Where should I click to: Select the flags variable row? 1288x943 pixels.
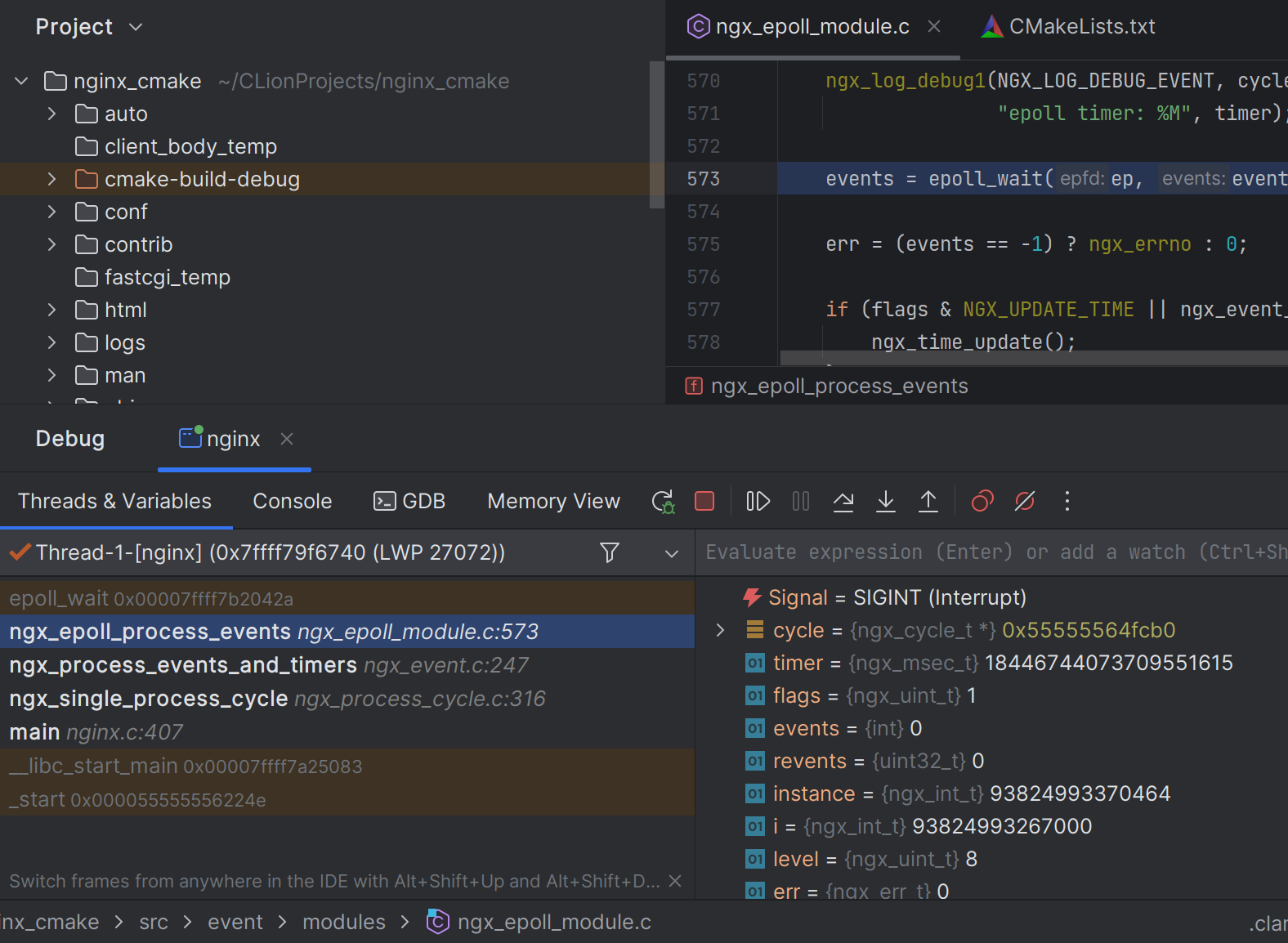(x=992, y=695)
